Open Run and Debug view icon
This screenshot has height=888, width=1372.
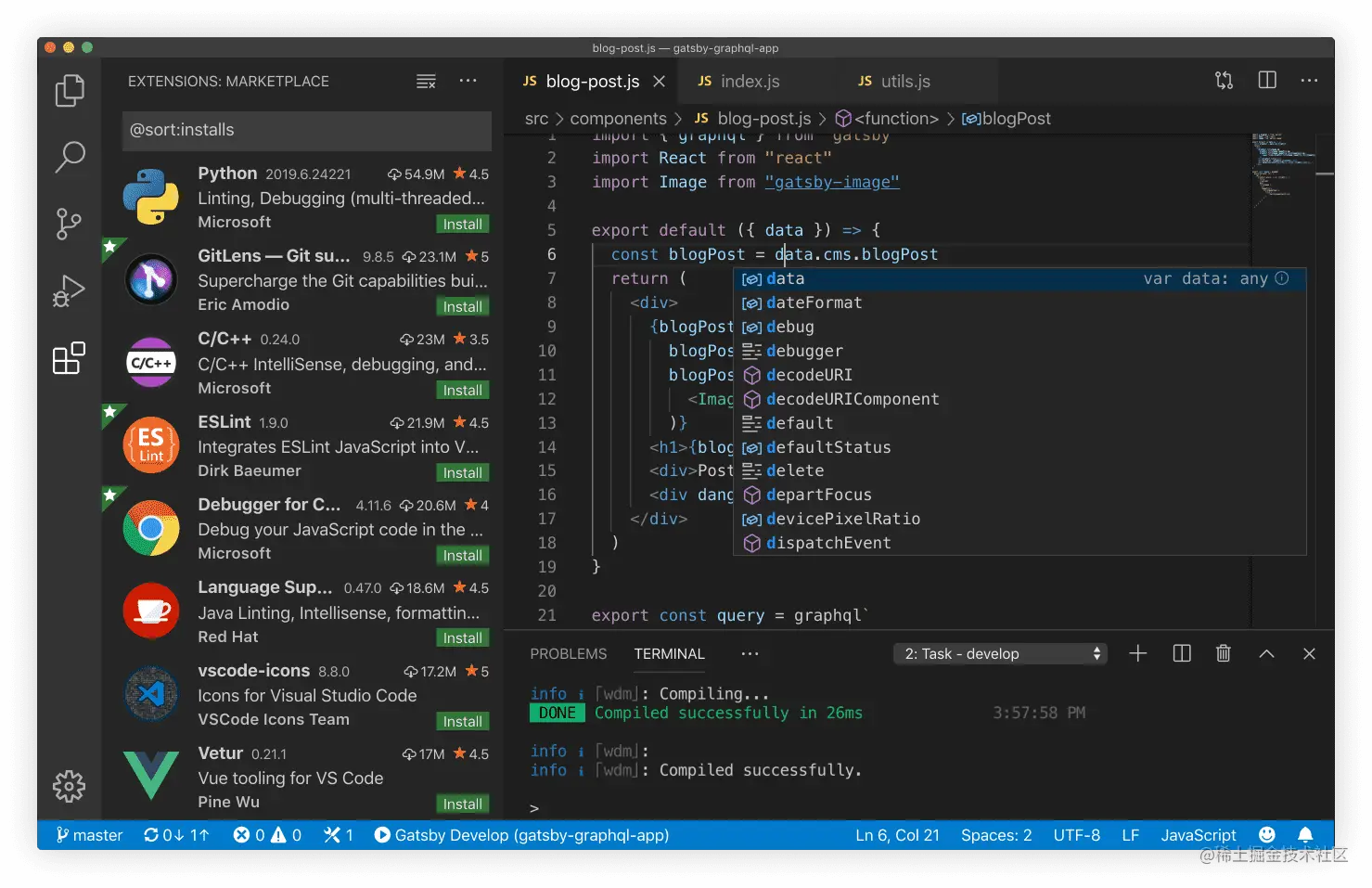pos(69,290)
